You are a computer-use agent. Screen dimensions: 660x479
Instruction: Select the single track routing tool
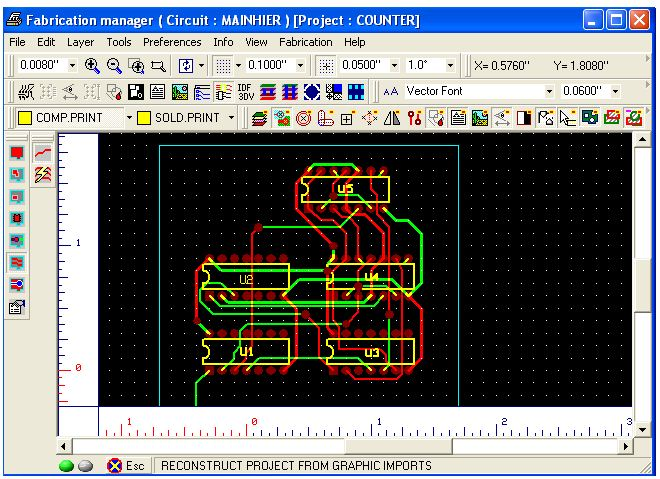[43, 152]
